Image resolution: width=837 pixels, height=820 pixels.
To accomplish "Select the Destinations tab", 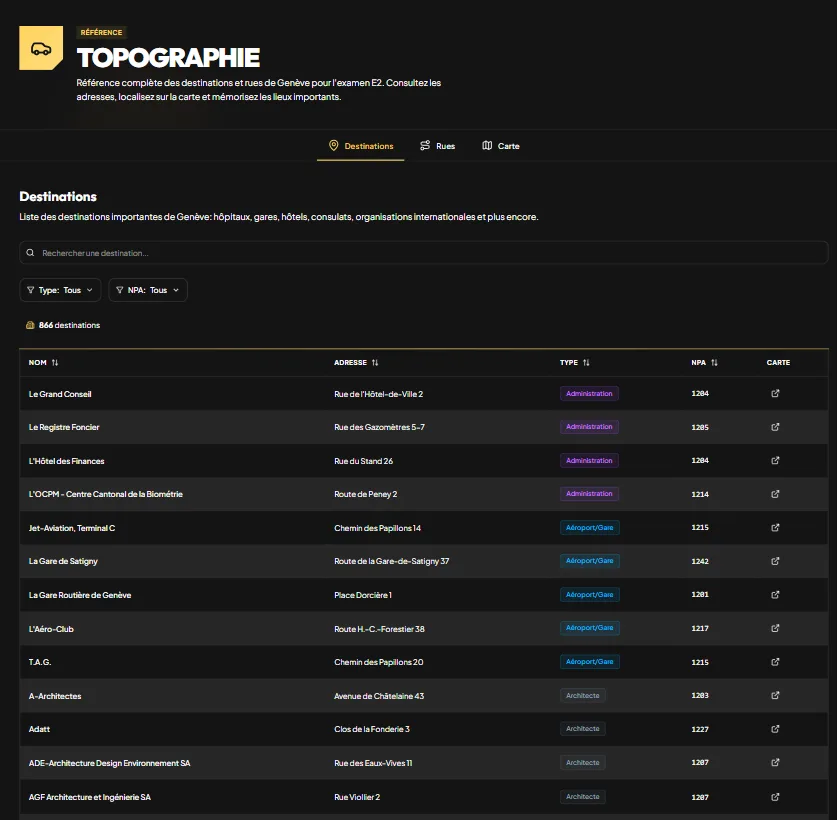I will 361,146.
